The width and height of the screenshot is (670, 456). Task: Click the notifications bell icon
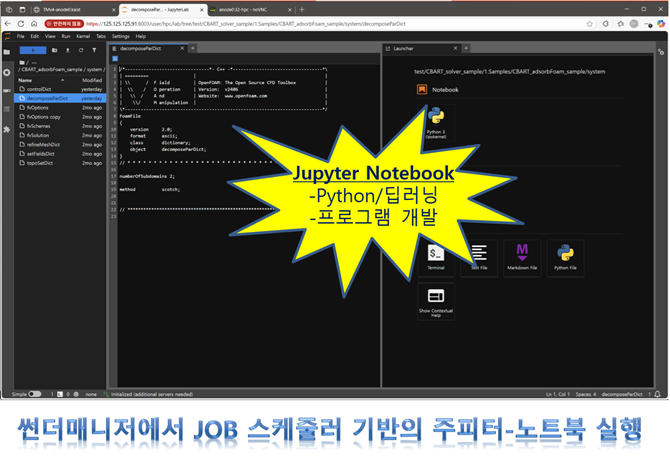point(658,394)
